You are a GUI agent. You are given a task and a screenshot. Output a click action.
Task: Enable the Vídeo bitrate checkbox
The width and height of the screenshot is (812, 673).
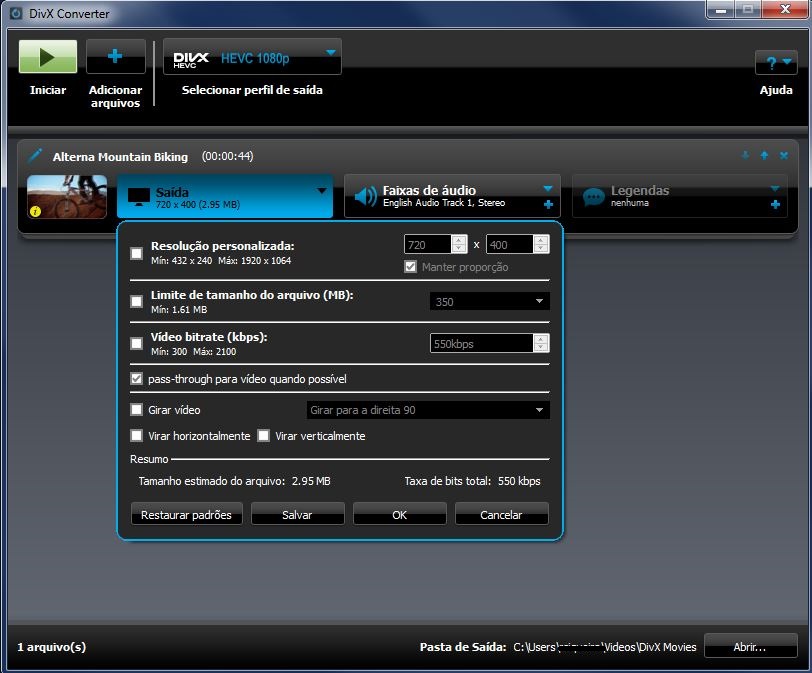[137, 343]
